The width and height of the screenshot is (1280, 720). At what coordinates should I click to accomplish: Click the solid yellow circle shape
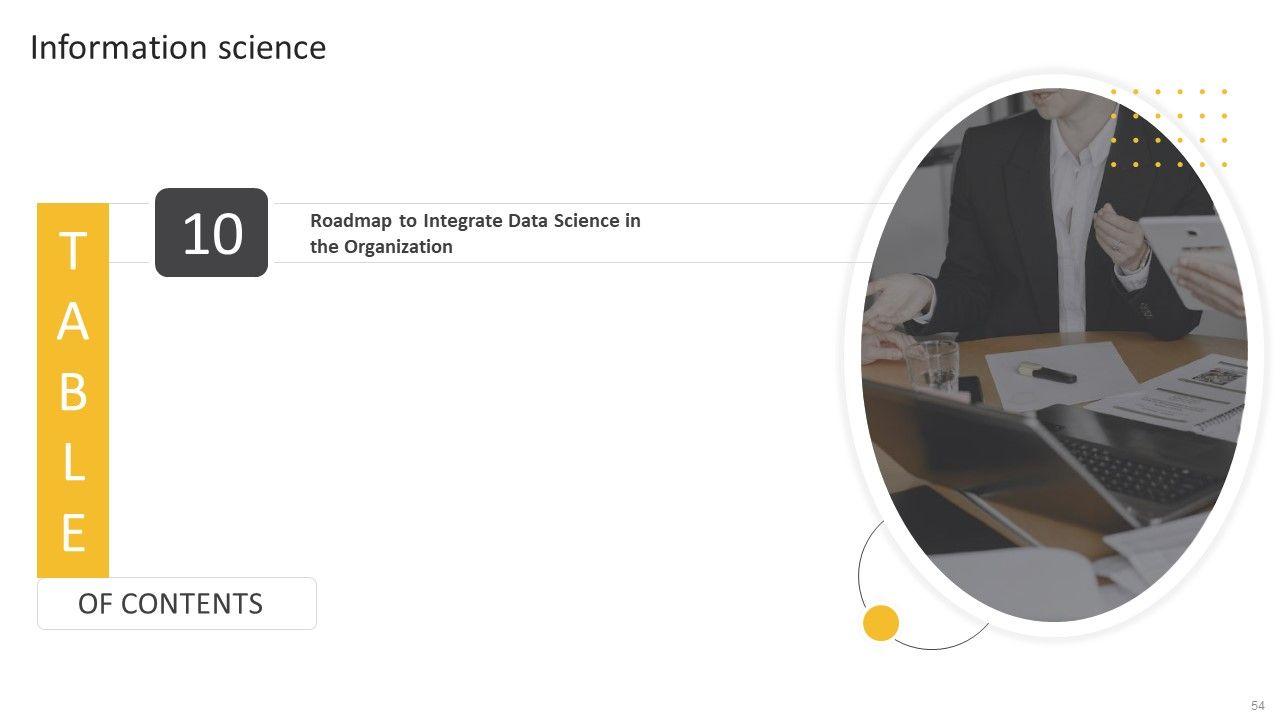point(881,622)
